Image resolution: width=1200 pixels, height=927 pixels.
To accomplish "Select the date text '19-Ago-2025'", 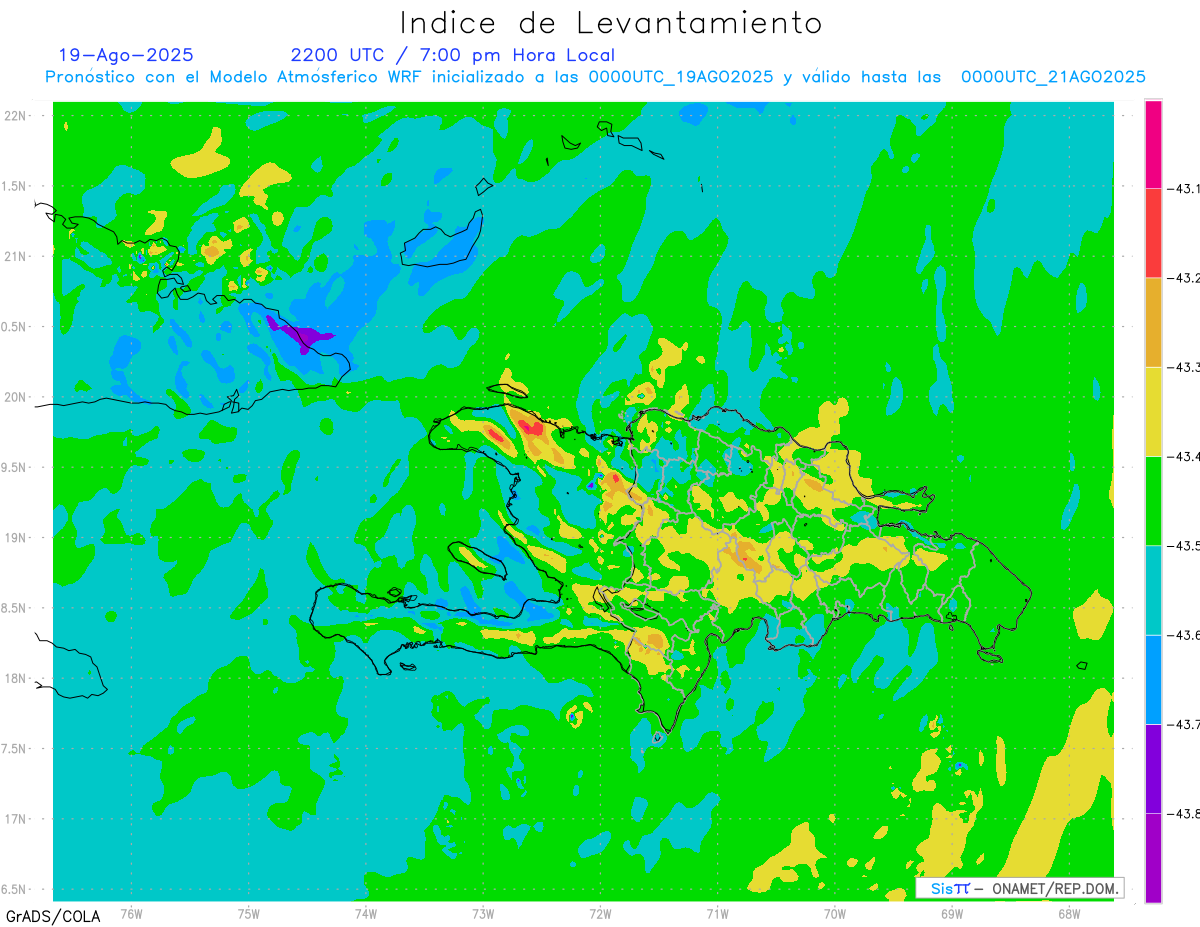I will (126, 55).
